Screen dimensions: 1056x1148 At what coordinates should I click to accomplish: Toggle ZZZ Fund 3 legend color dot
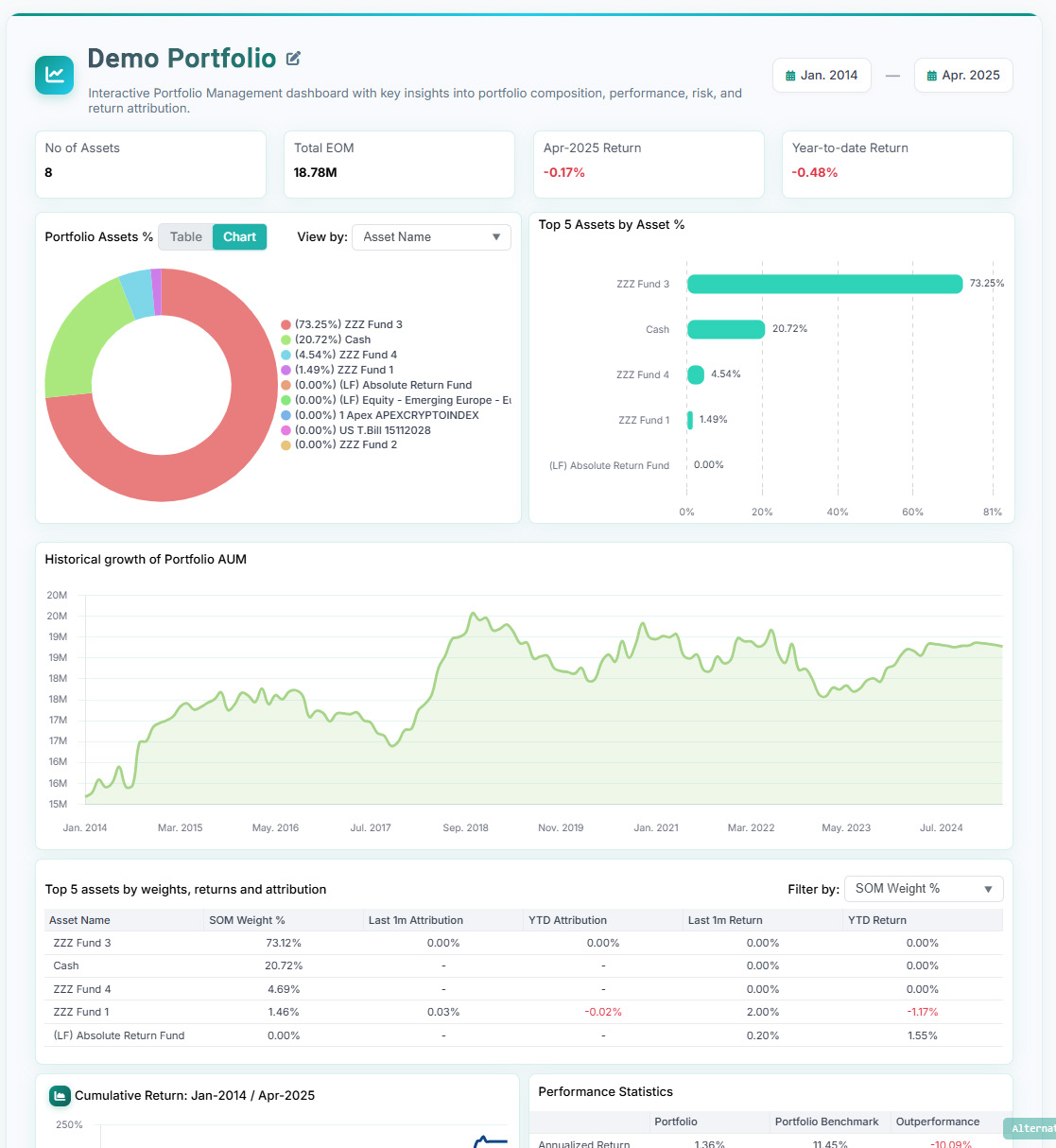(x=286, y=324)
